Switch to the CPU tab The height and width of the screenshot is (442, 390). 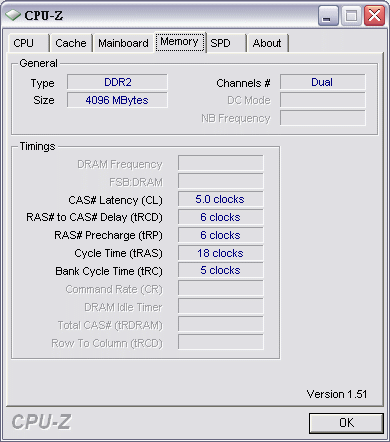(29, 43)
